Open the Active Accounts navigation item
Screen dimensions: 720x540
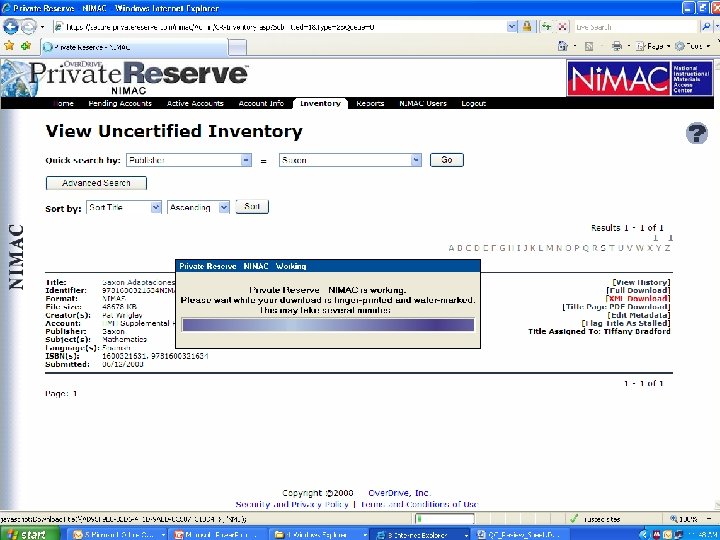pyautogui.click(x=195, y=103)
